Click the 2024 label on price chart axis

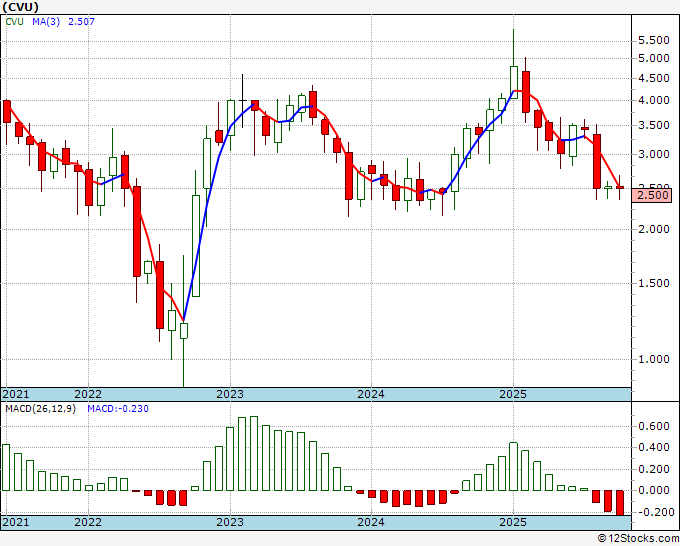371,394
